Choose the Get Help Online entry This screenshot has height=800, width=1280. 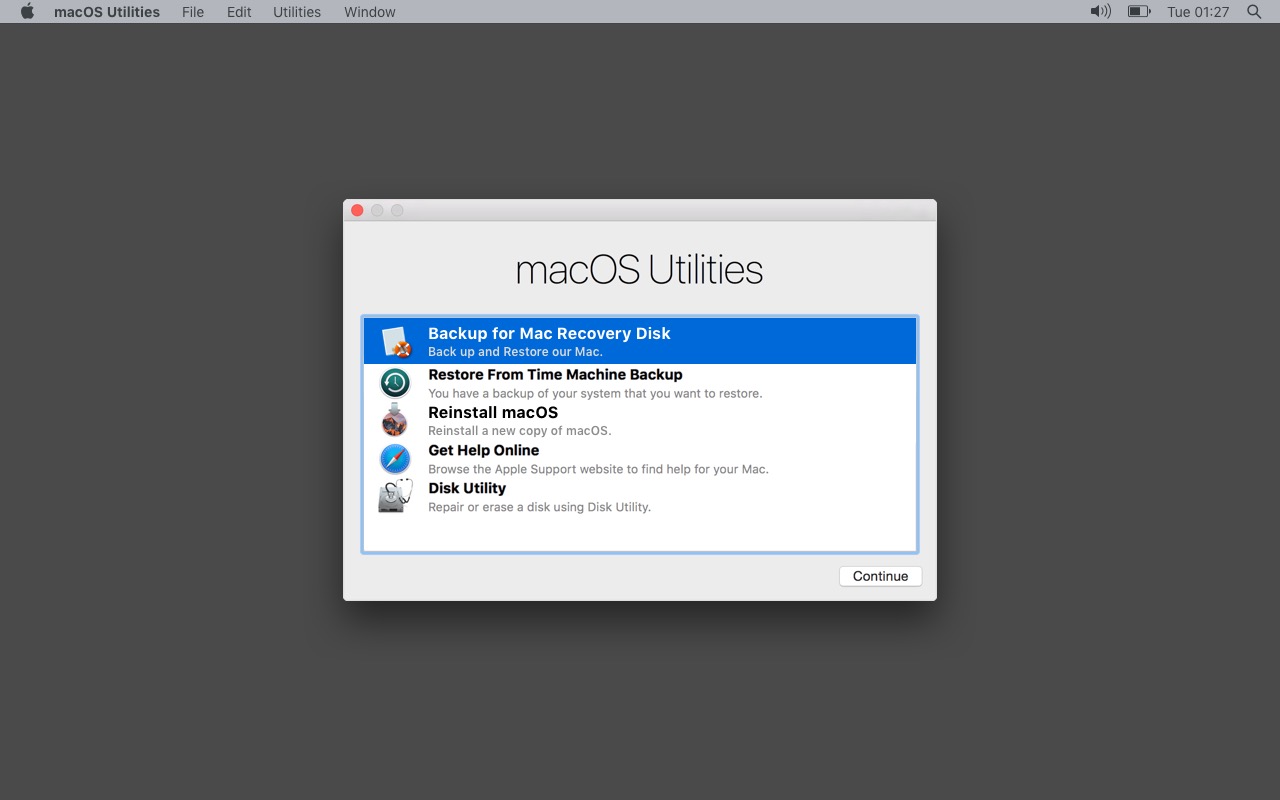pyautogui.click(x=483, y=451)
